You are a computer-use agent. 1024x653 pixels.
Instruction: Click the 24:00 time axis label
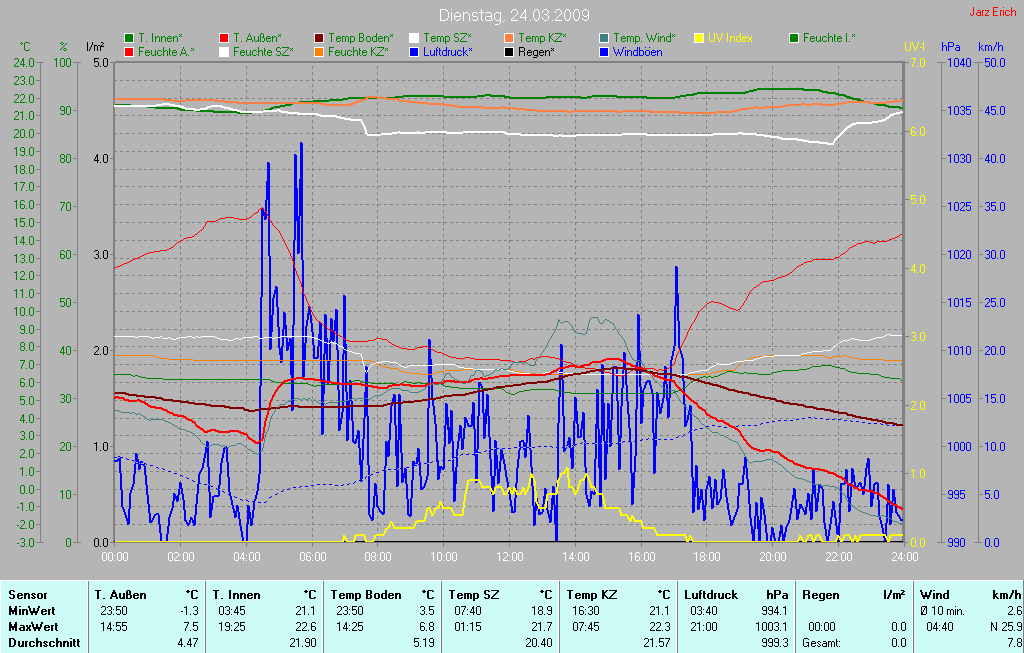[904, 557]
